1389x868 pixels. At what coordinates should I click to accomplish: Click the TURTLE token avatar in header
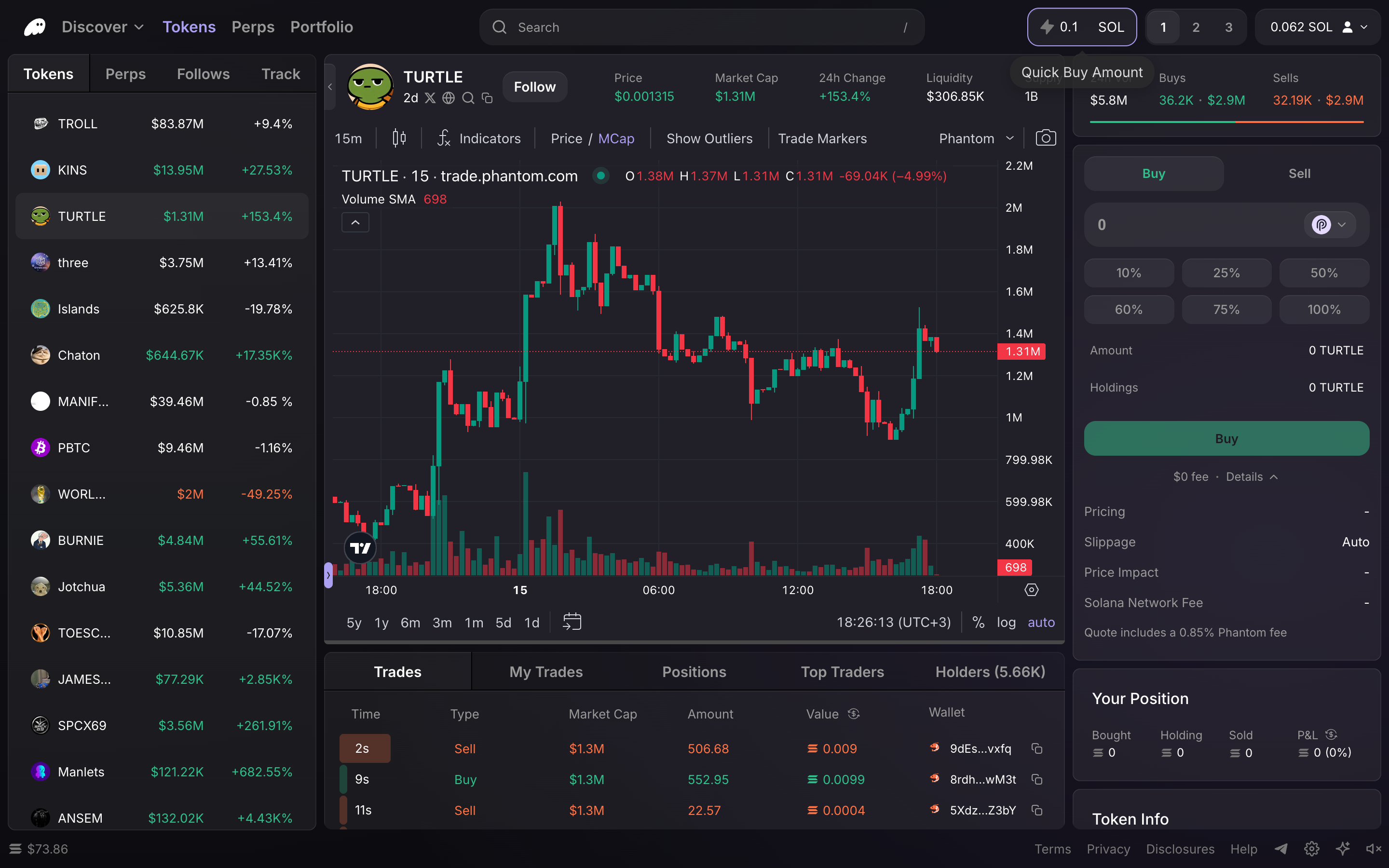(370, 86)
